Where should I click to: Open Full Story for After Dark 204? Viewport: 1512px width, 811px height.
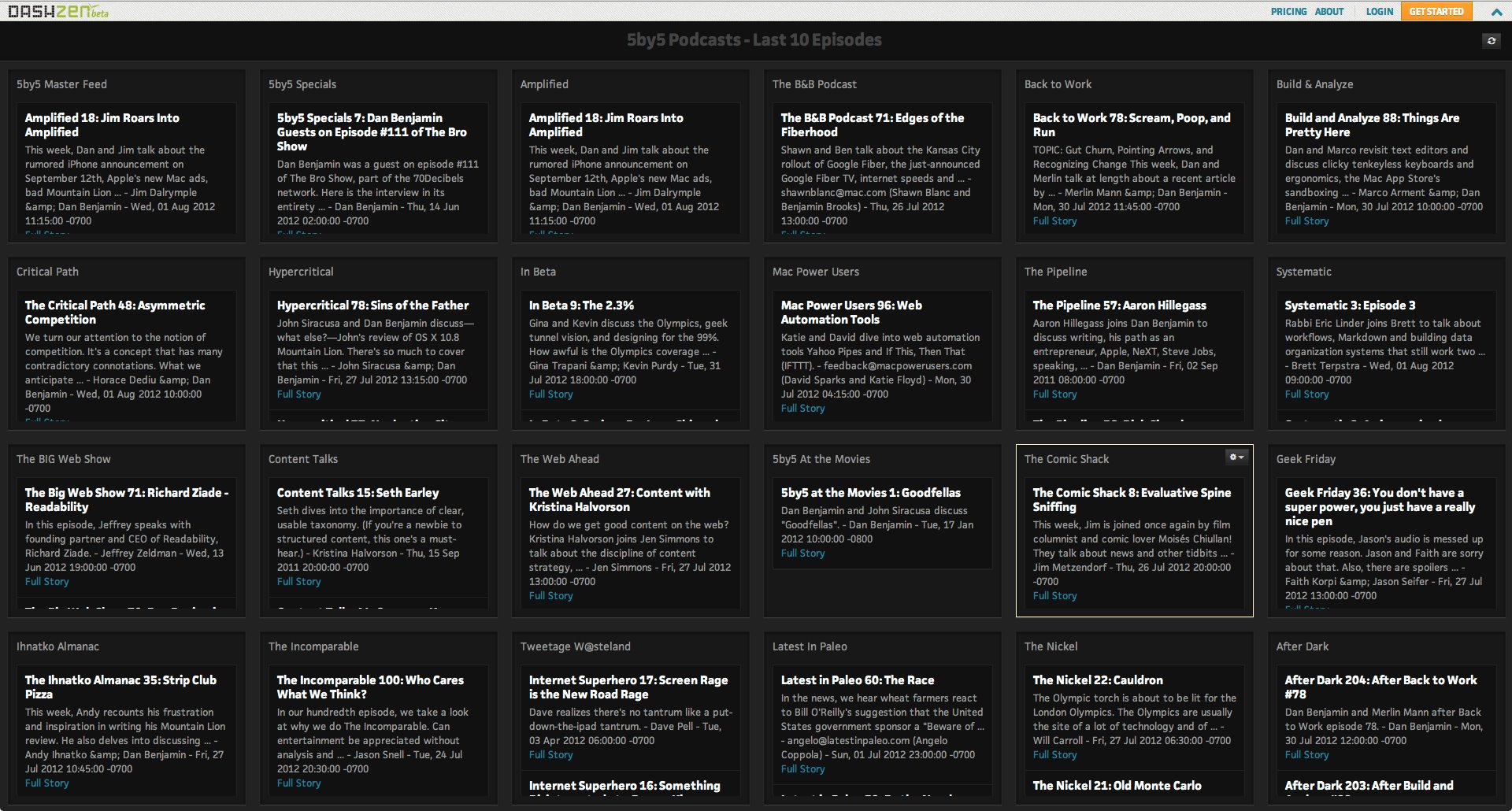click(x=1306, y=755)
